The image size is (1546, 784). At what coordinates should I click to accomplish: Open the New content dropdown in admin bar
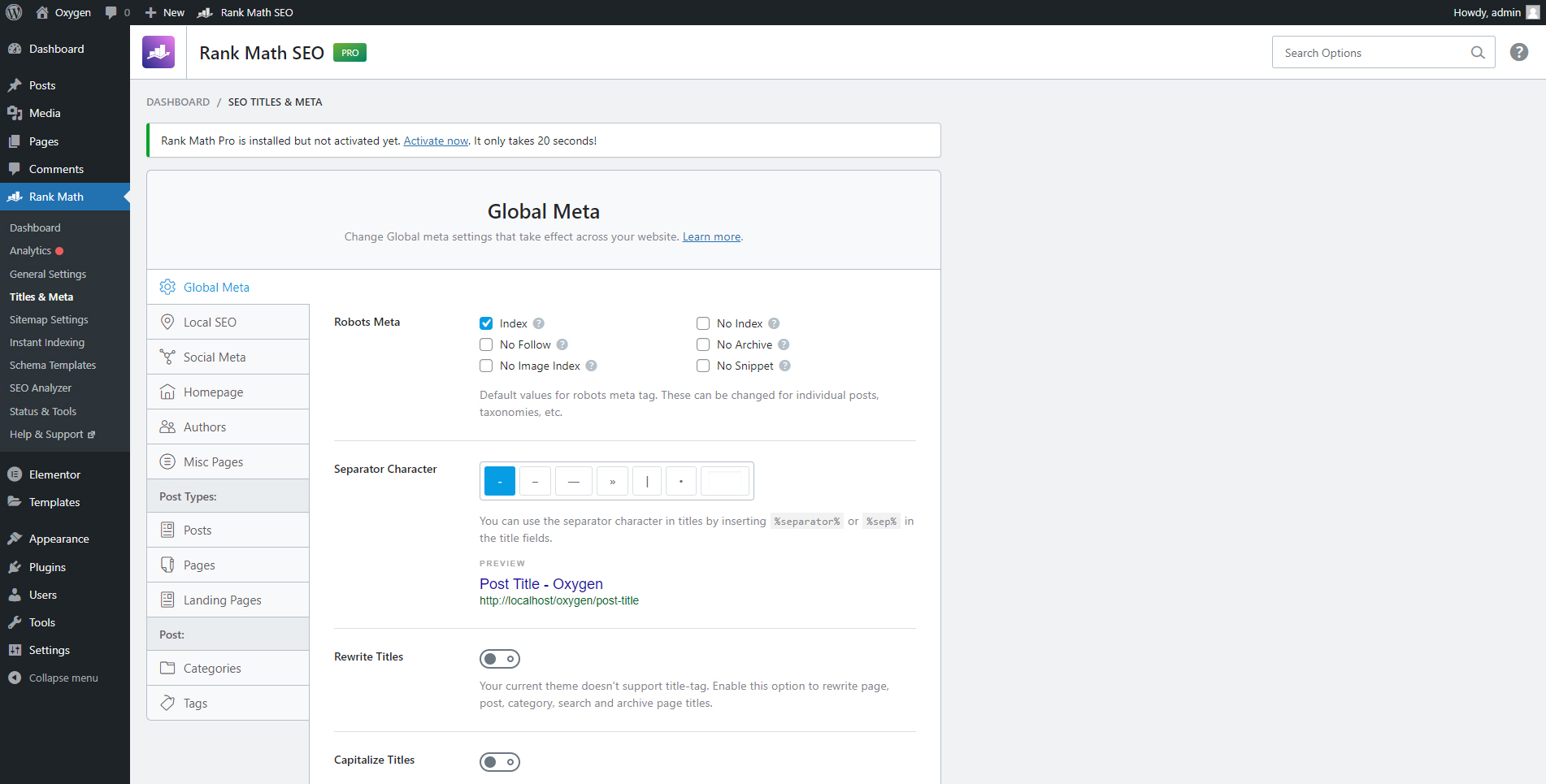pos(165,12)
